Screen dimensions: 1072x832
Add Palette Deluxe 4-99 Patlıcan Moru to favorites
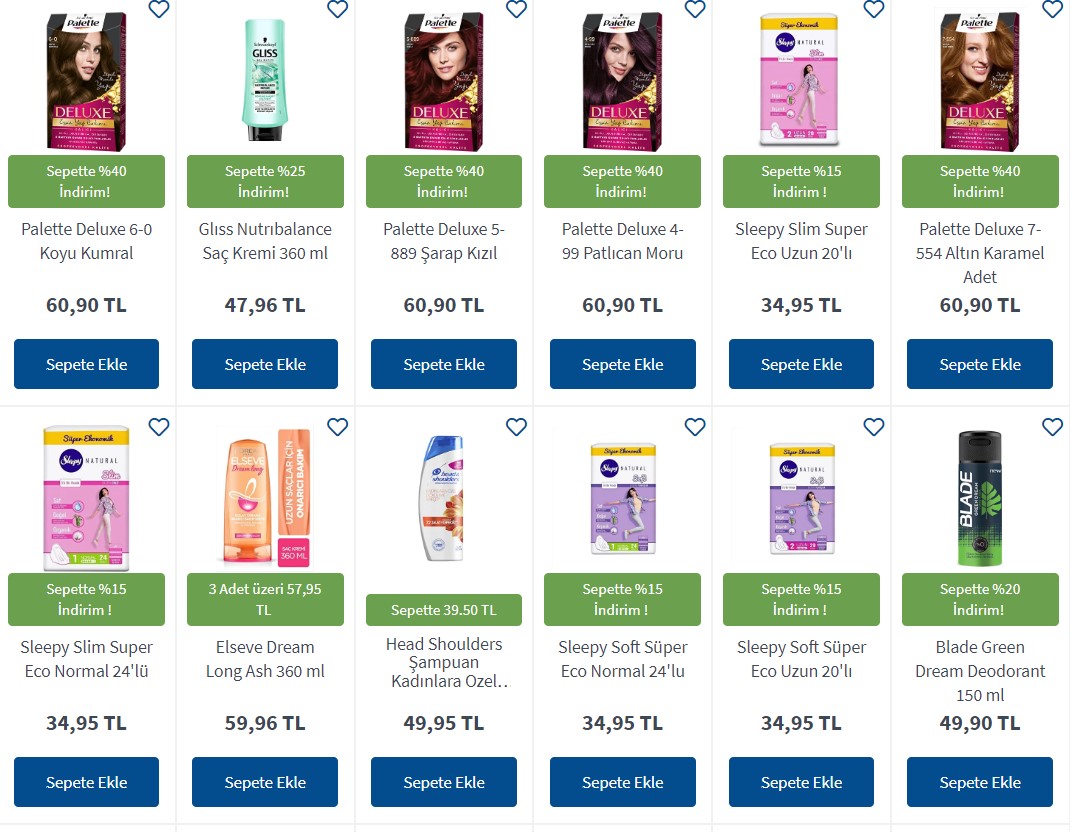[x=695, y=9]
